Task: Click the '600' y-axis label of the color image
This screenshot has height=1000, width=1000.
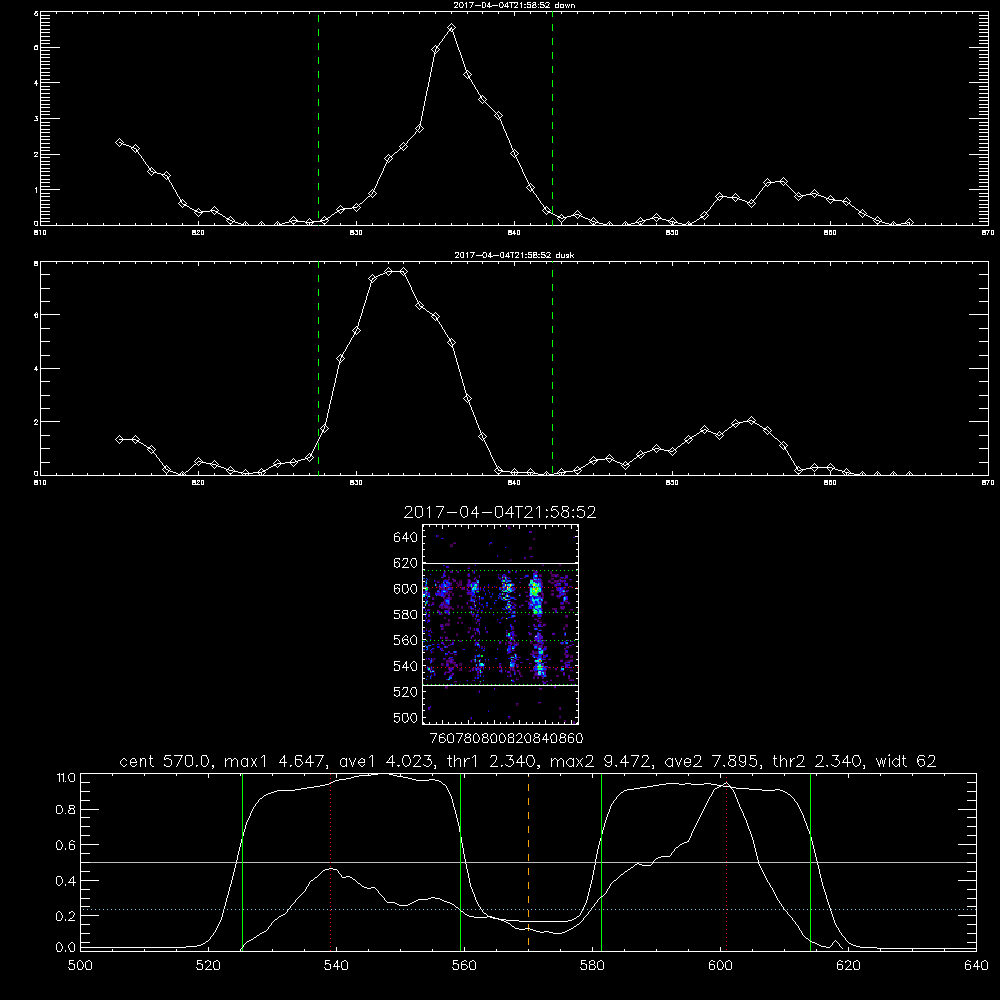Action: tap(406, 589)
